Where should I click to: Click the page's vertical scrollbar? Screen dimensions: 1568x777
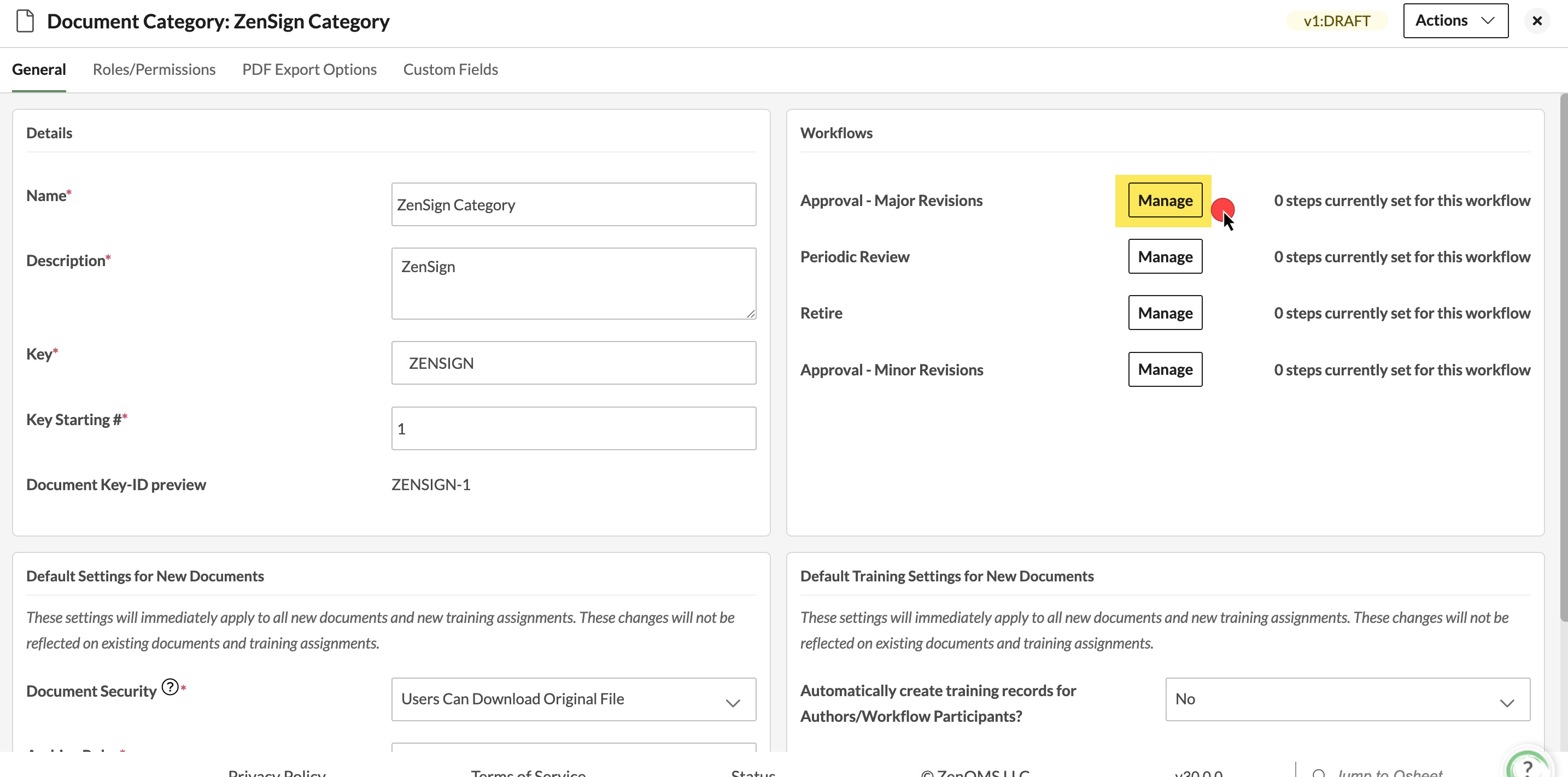(x=1563, y=358)
